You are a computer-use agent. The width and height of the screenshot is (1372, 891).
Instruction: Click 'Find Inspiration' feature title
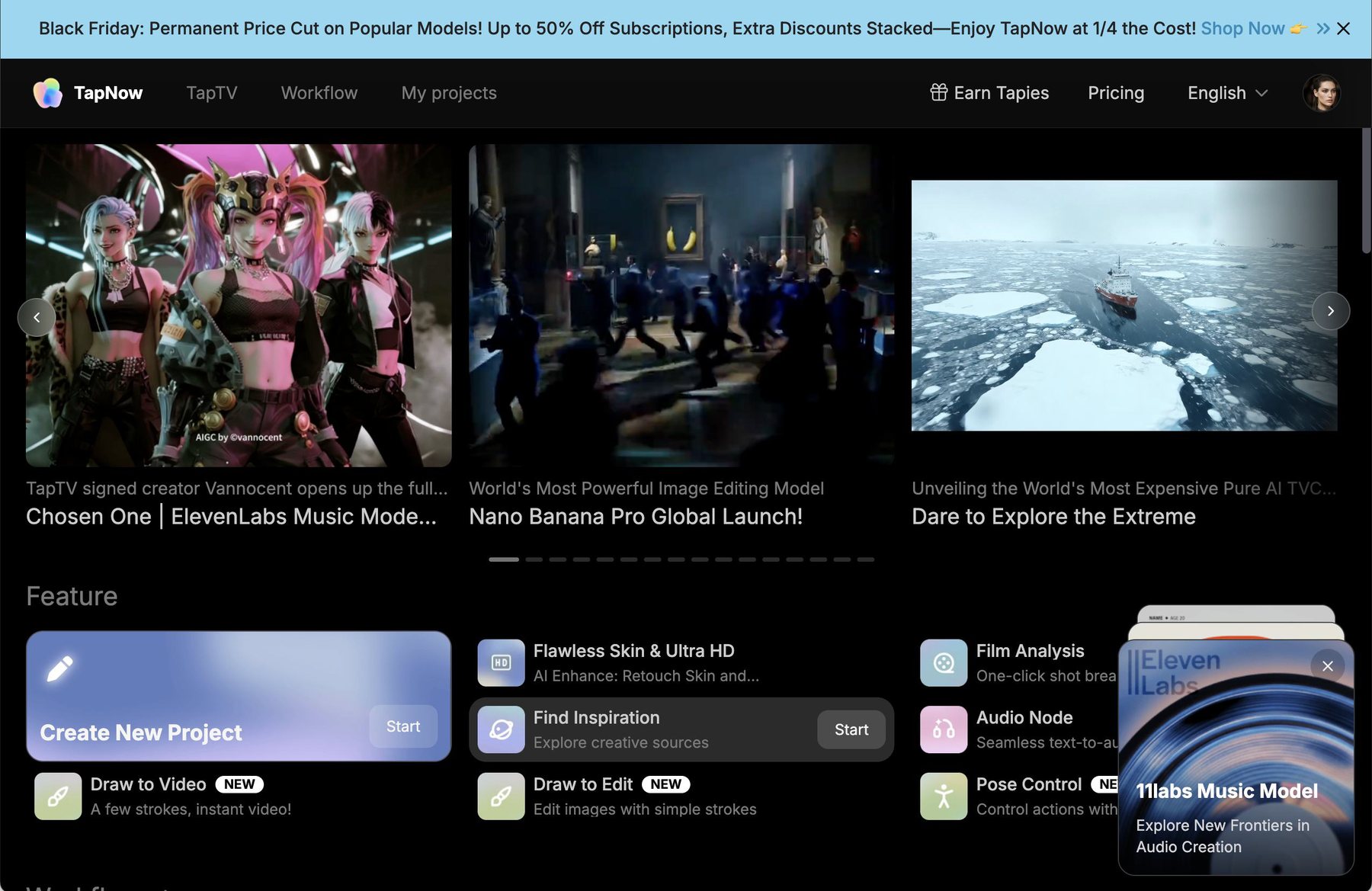[x=597, y=718]
